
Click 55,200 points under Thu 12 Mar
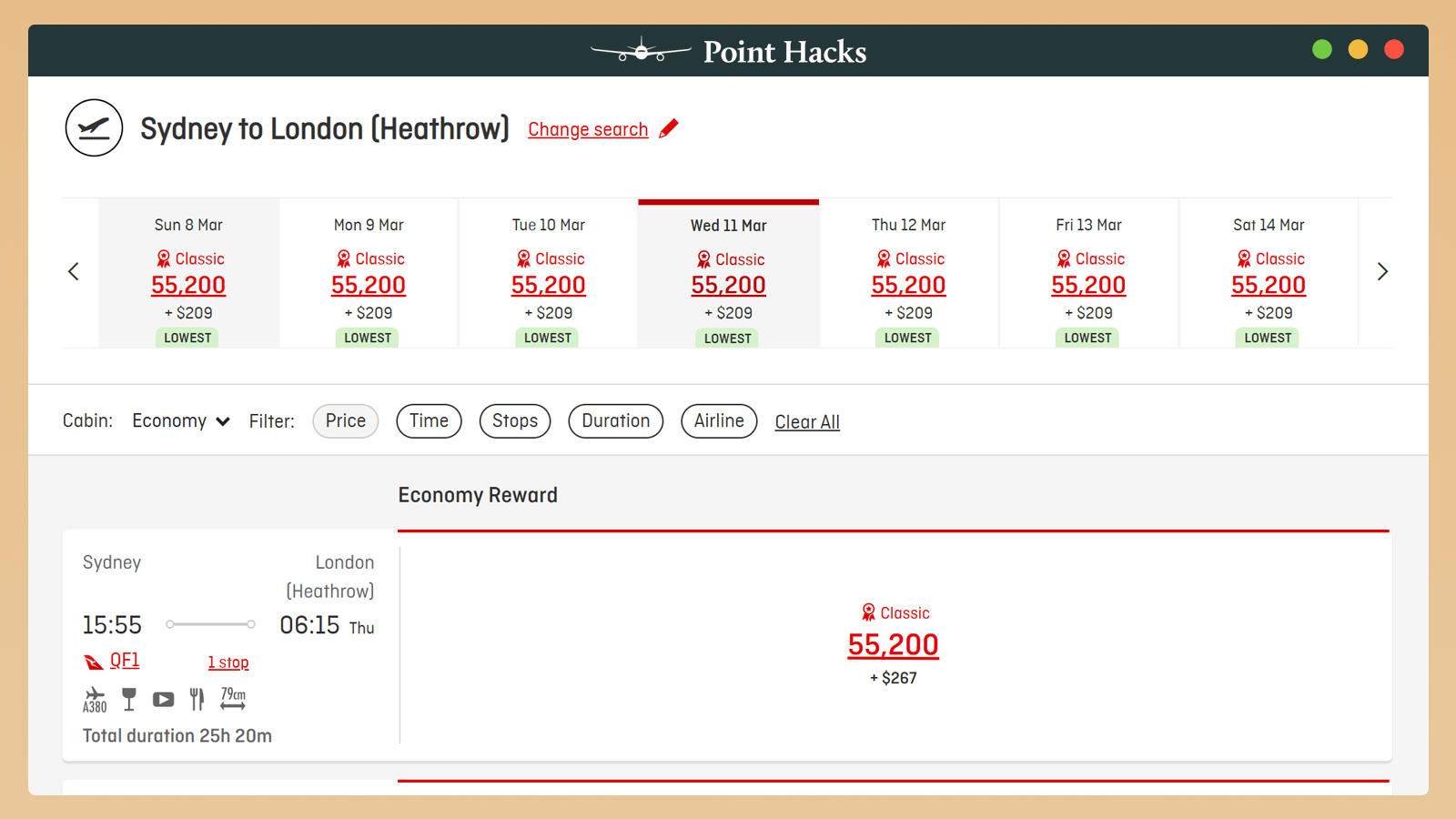pos(909,286)
